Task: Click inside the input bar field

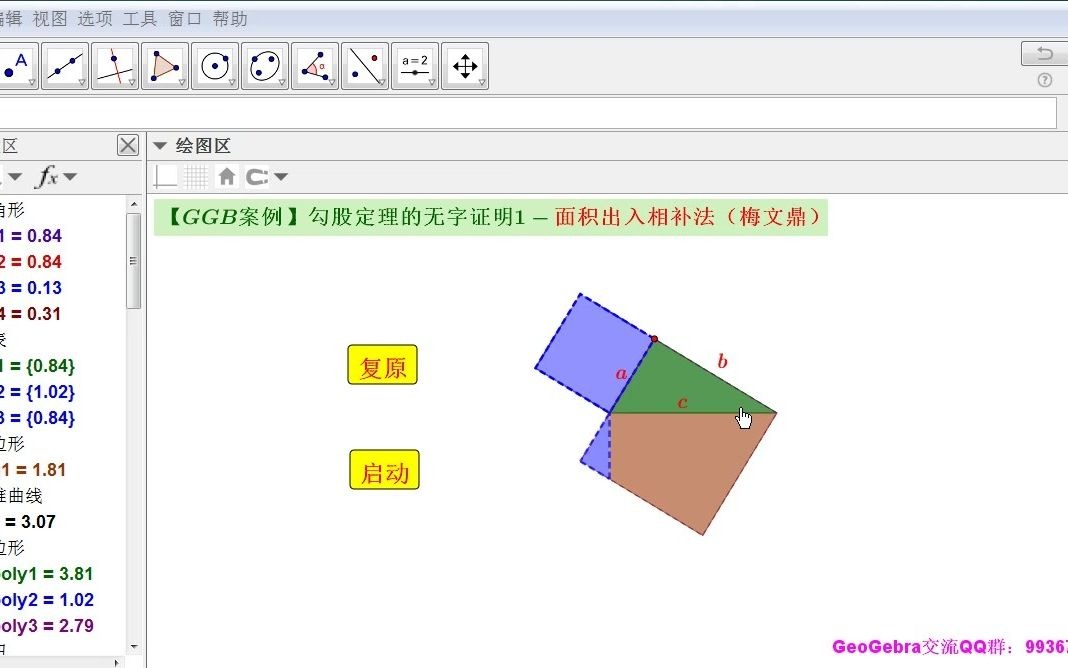Action: (500, 112)
